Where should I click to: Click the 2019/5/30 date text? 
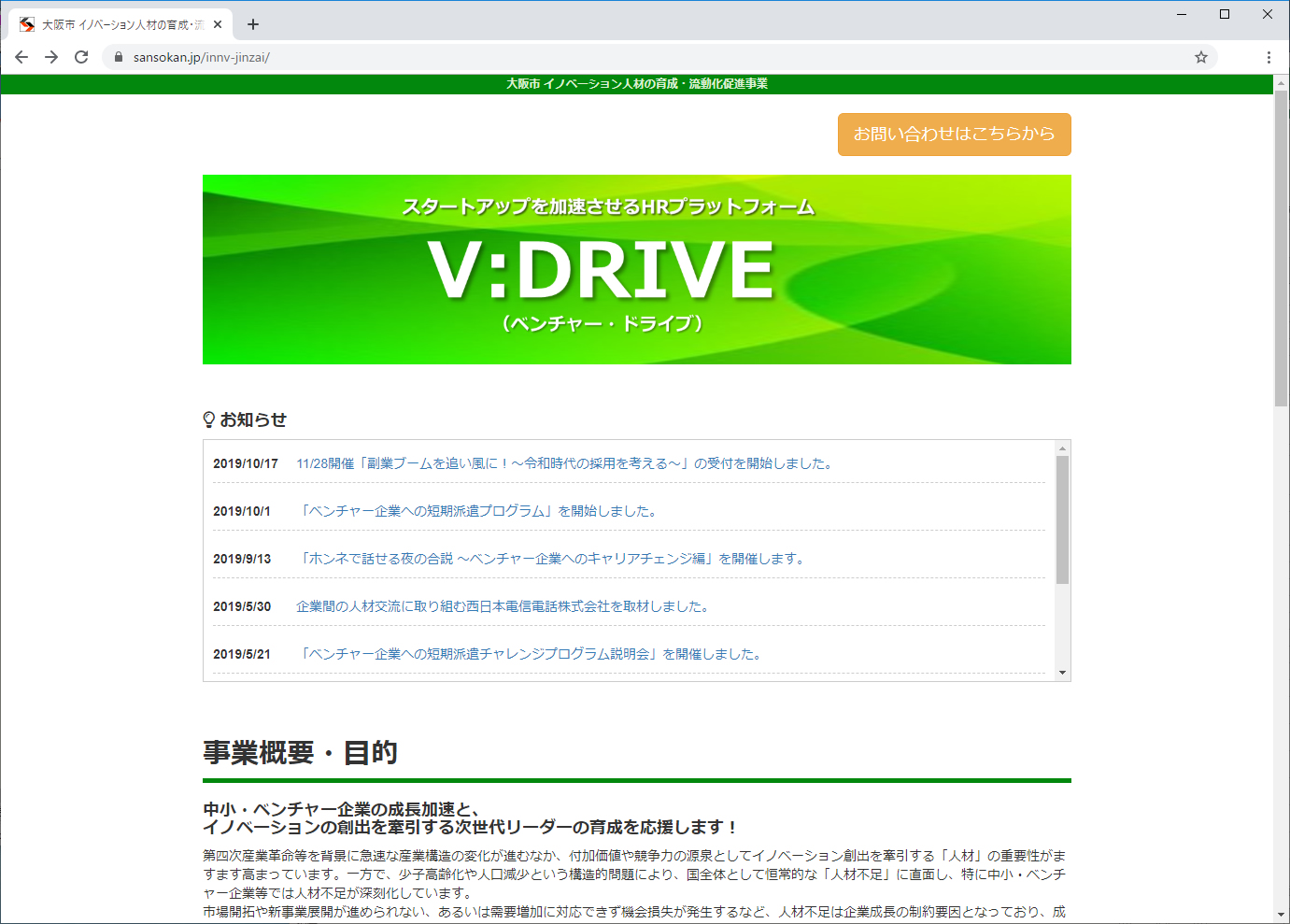point(242,606)
